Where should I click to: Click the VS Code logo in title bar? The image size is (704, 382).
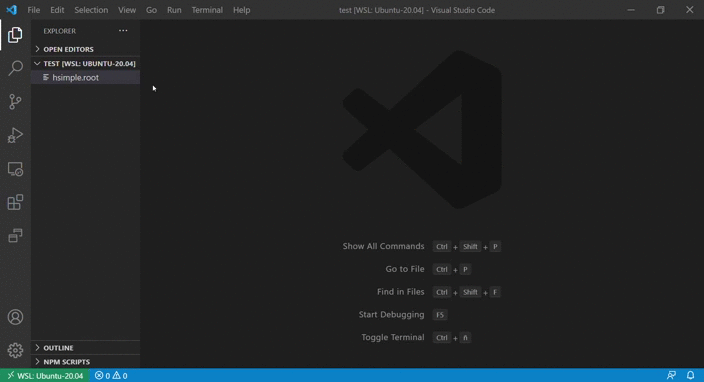12,10
